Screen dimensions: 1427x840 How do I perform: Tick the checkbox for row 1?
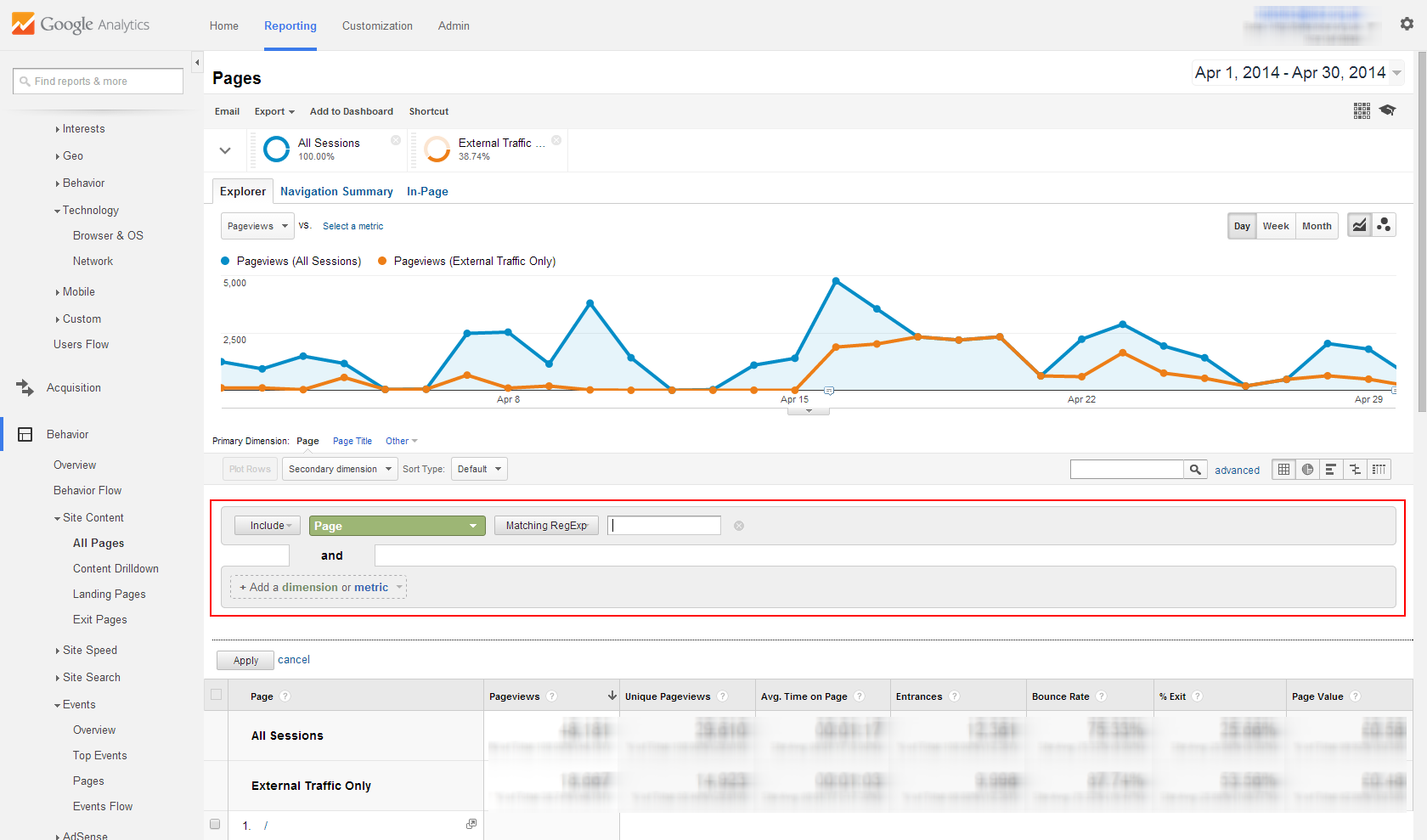coord(215,824)
